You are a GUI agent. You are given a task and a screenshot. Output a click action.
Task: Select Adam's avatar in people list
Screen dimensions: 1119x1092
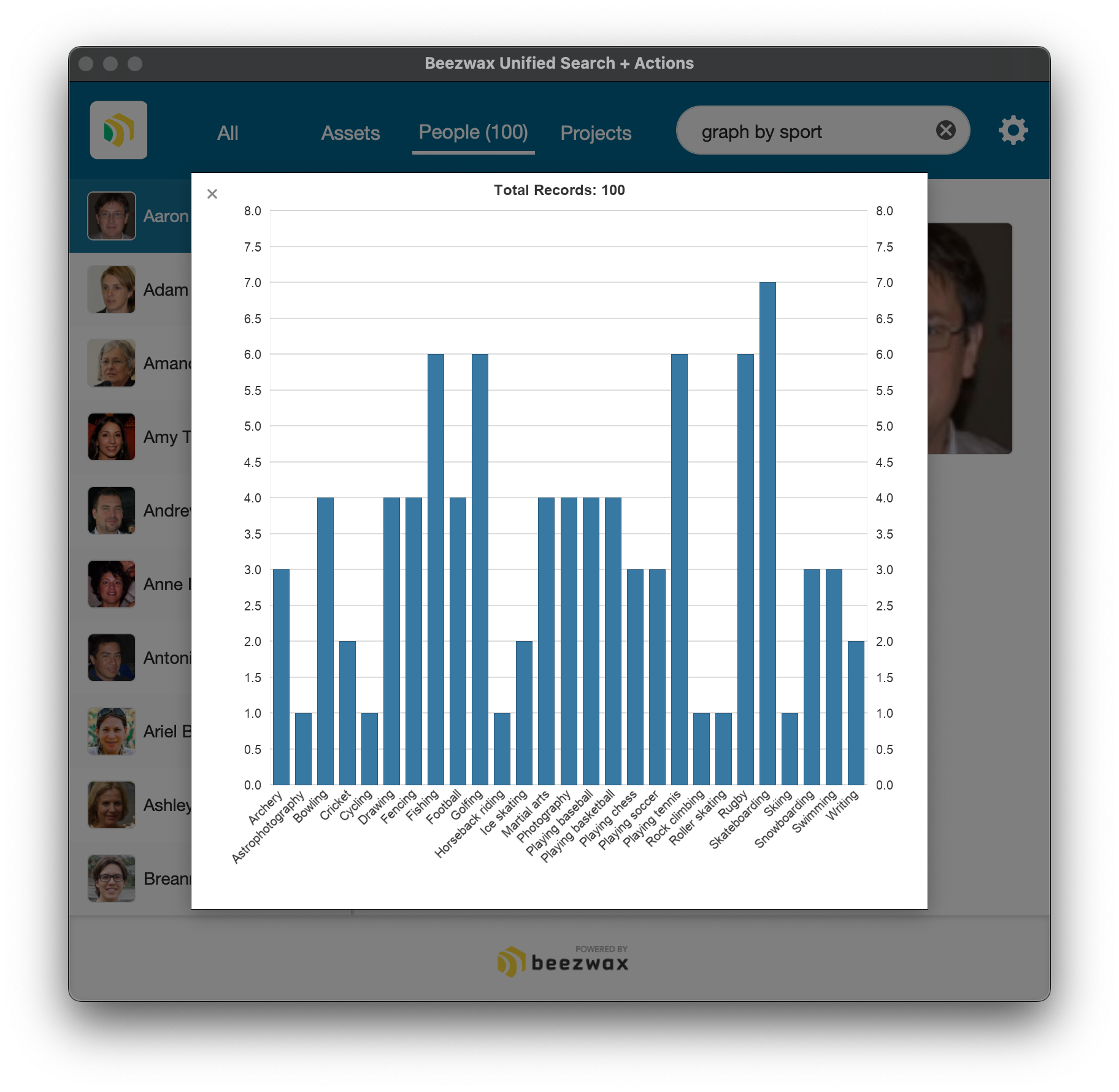coord(112,290)
